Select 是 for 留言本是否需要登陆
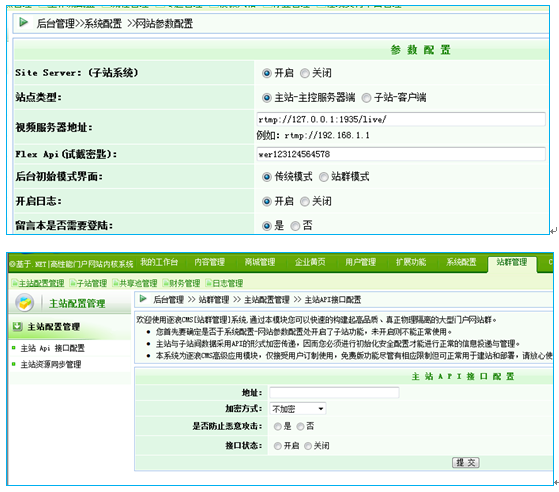The height and width of the screenshot is (492, 559). (267, 226)
